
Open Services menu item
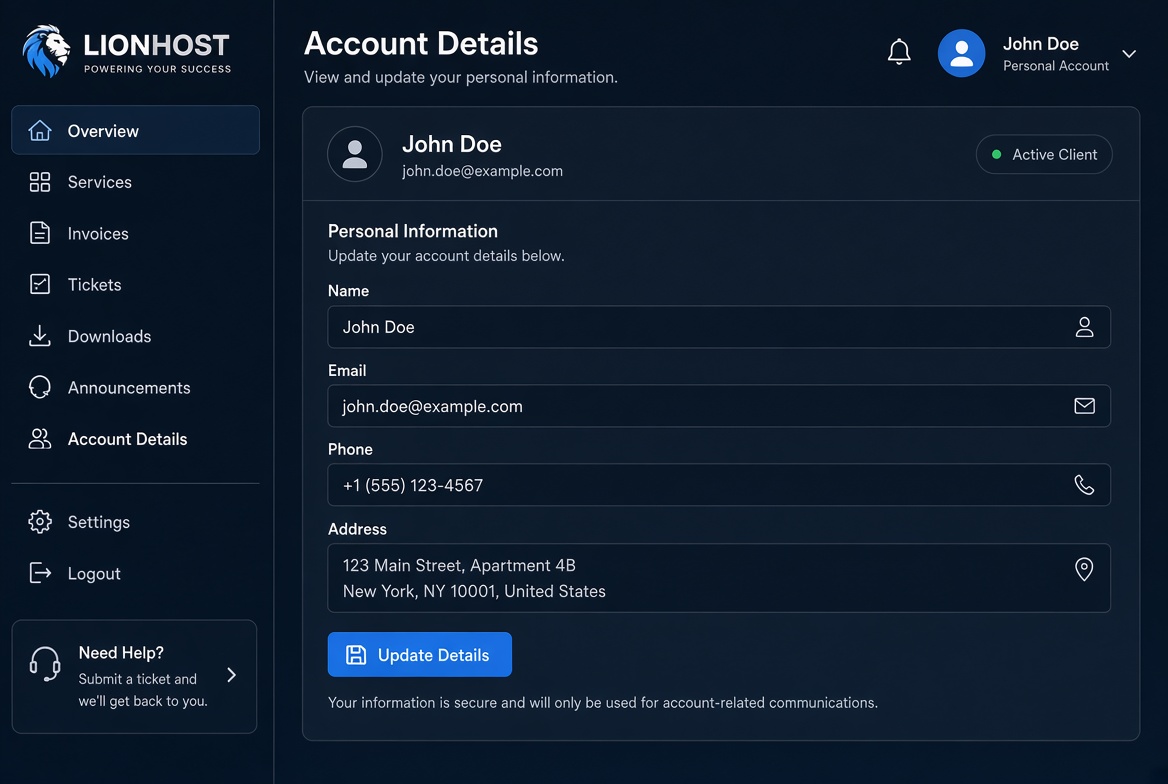136,182
